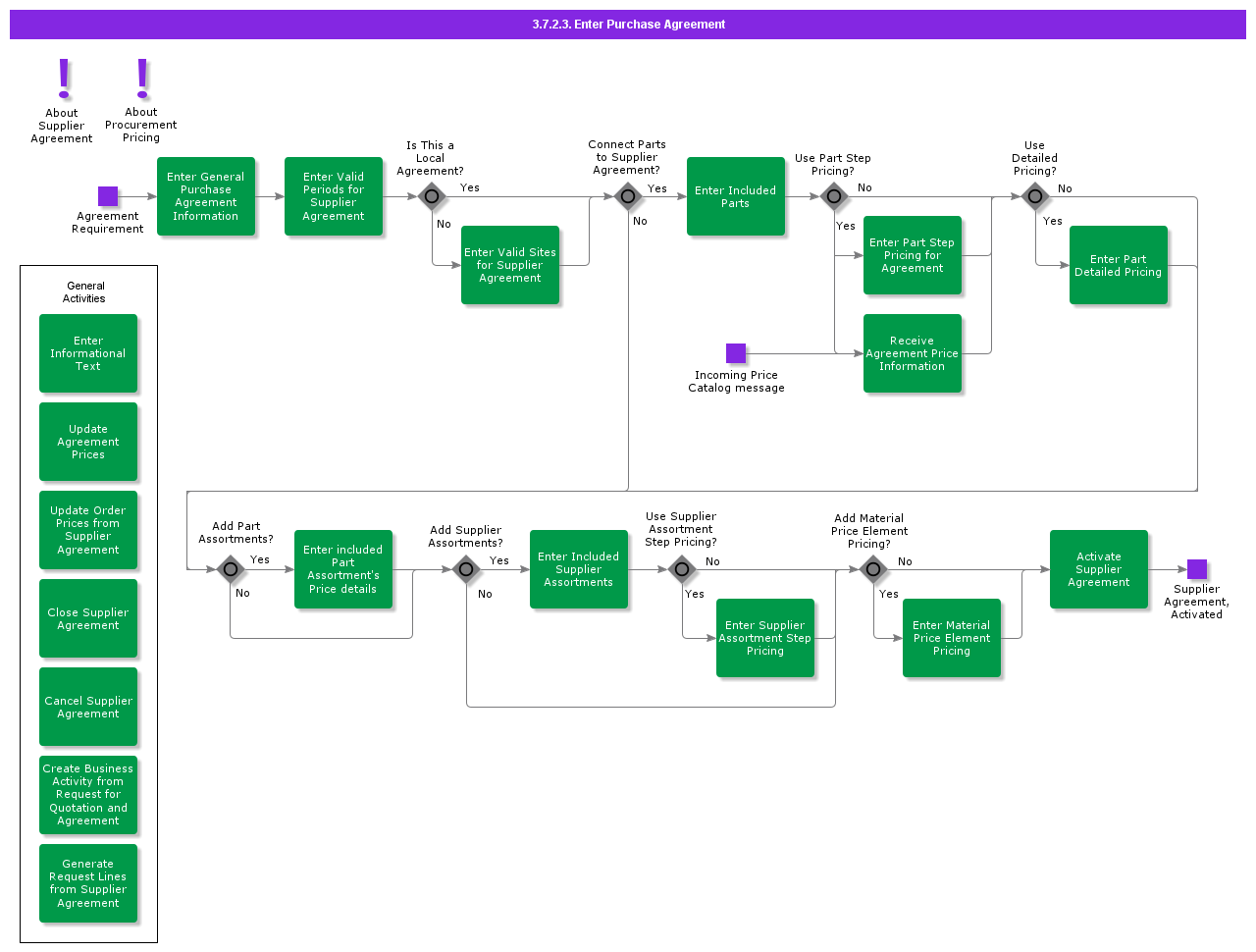Click the 'Add Part Assortments?' gateway diamond
The height and width of the screenshot is (952, 1256).
click(x=231, y=569)
